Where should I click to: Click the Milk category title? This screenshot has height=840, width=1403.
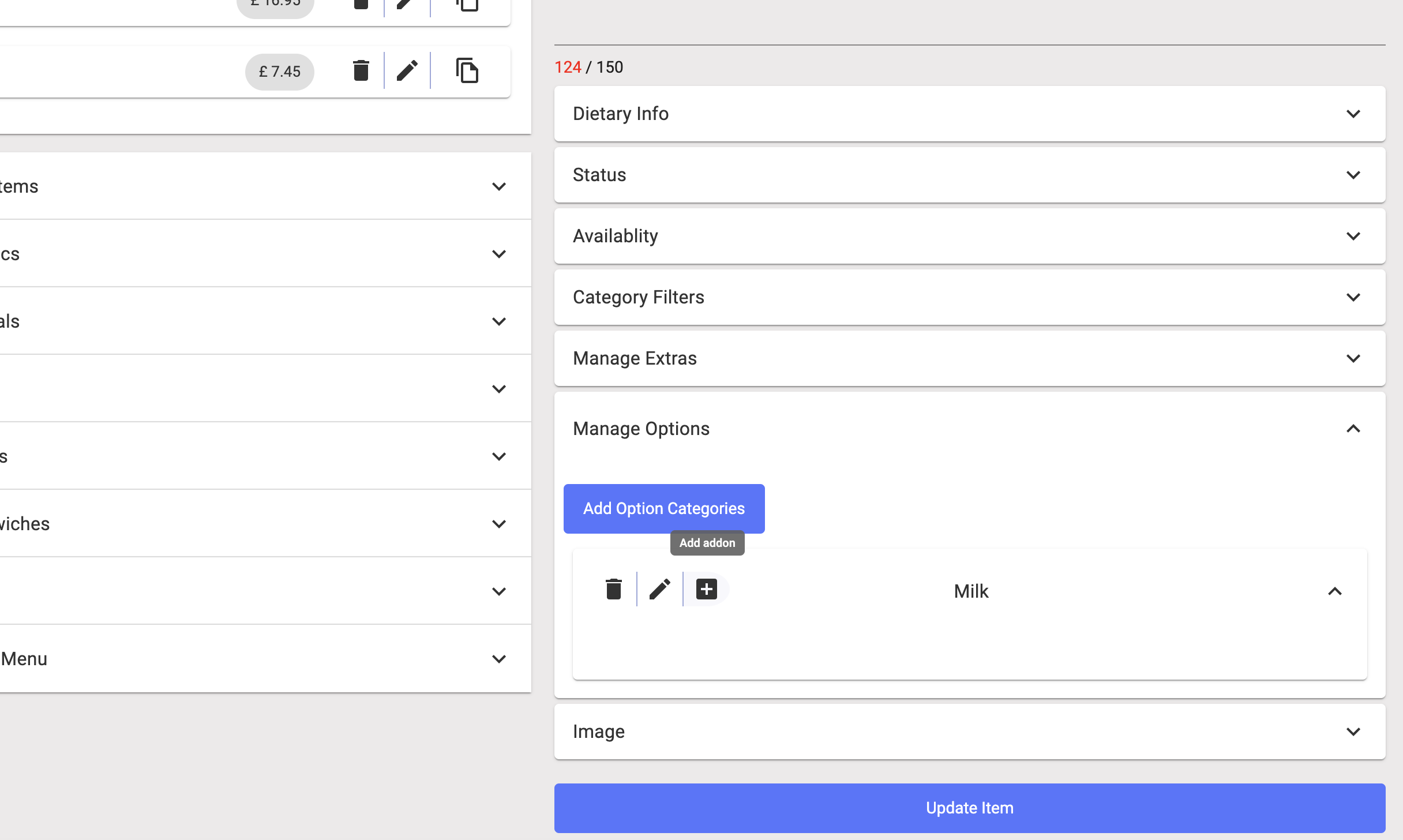click(971, 591)
